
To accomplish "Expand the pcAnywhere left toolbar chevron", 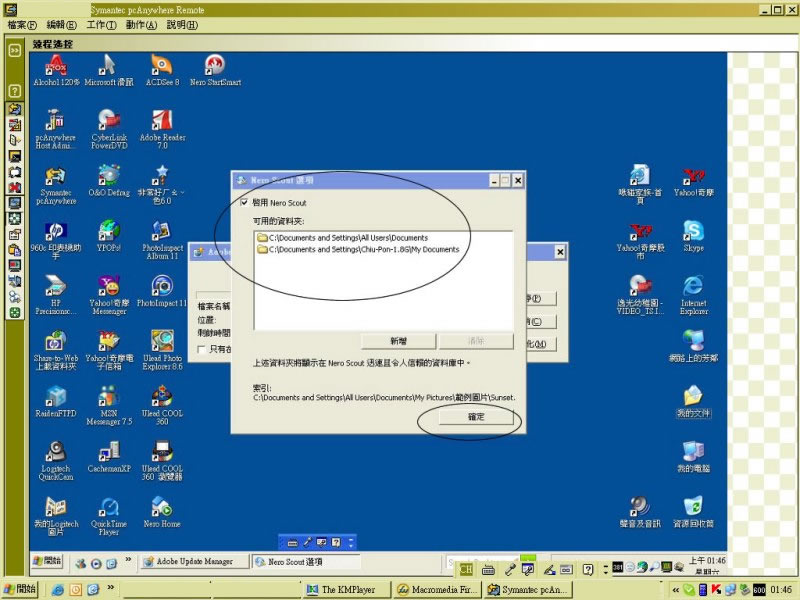I will click(15, 50).
